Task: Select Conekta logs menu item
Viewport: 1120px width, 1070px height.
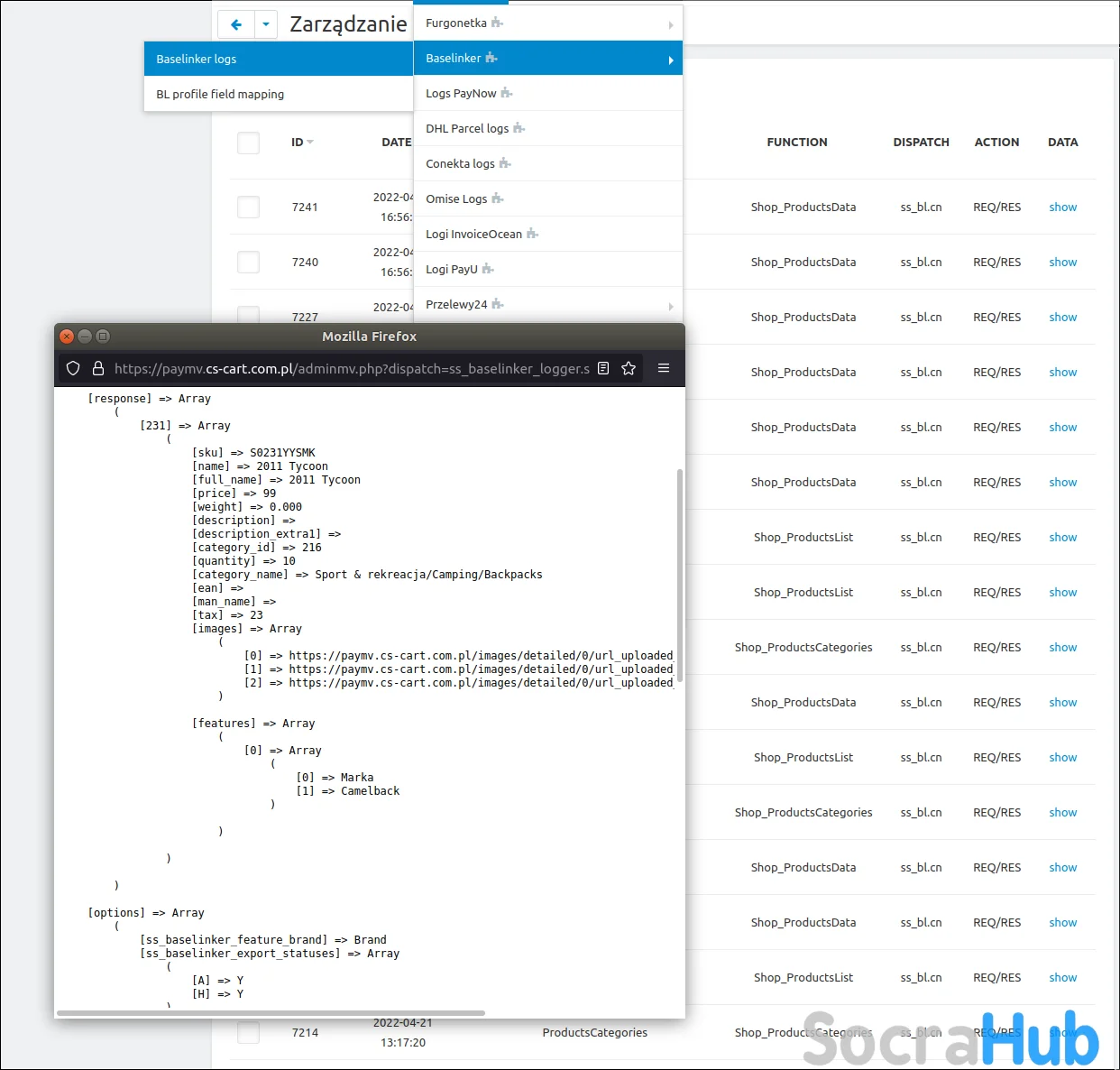Action: click(x=548, y=163)
